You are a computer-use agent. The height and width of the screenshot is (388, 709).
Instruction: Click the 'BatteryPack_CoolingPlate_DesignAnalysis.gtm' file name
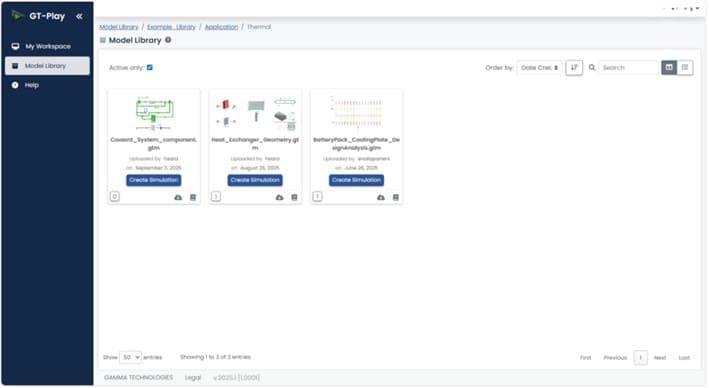356,144
